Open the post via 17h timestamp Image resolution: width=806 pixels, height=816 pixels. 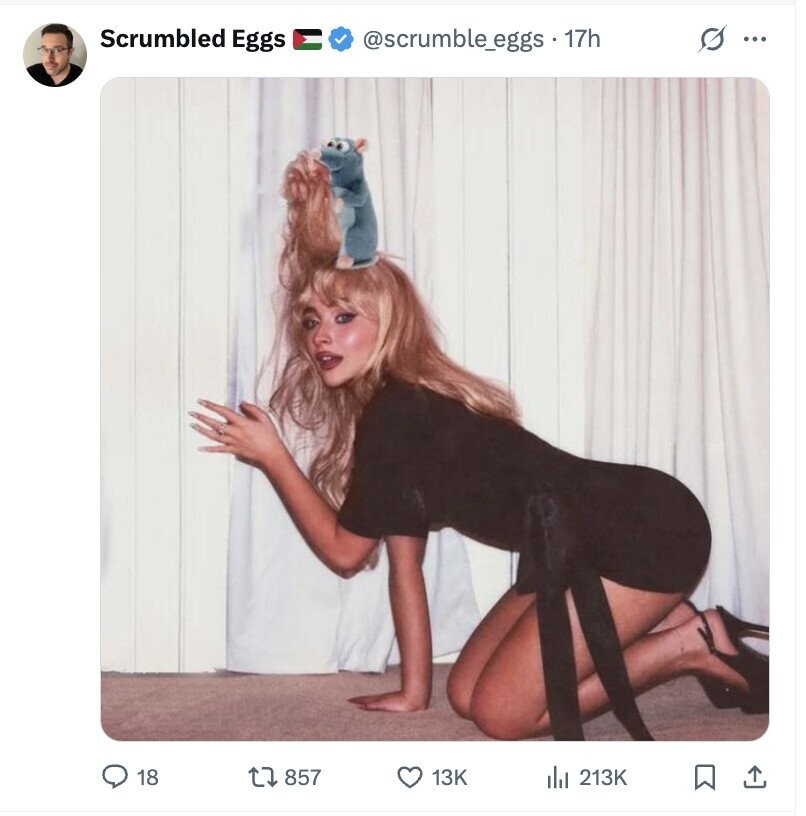tap(582, 39)
